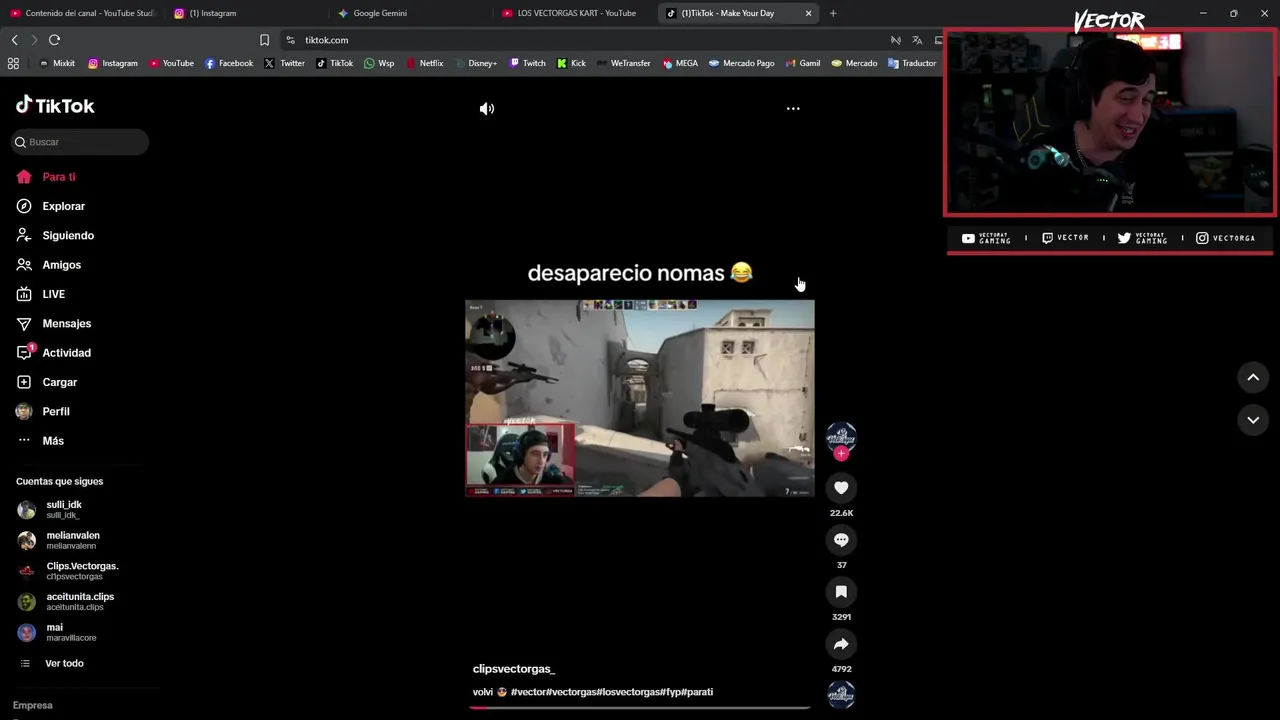Click the video player area
Image resolution: width=1280 pixels, height=720 pixels.
point(640,398)
